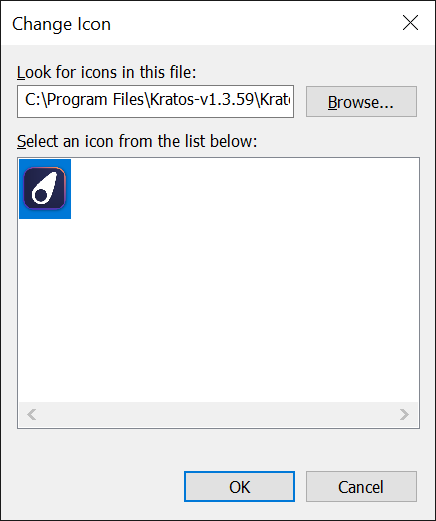Click blank title bar area beside the X
This screenshot has width=436, height=521.
pyautogui.click(x=253, y=23)
